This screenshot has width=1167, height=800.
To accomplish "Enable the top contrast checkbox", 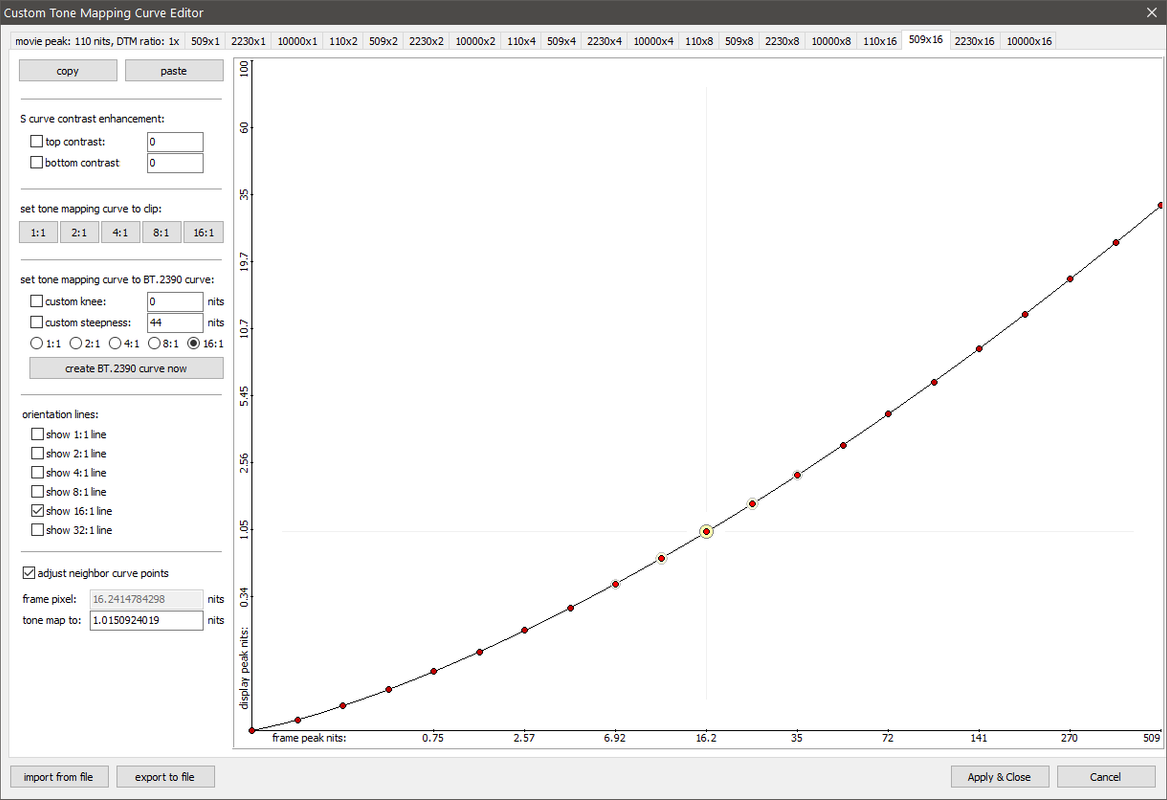I will tap(36, 141).
